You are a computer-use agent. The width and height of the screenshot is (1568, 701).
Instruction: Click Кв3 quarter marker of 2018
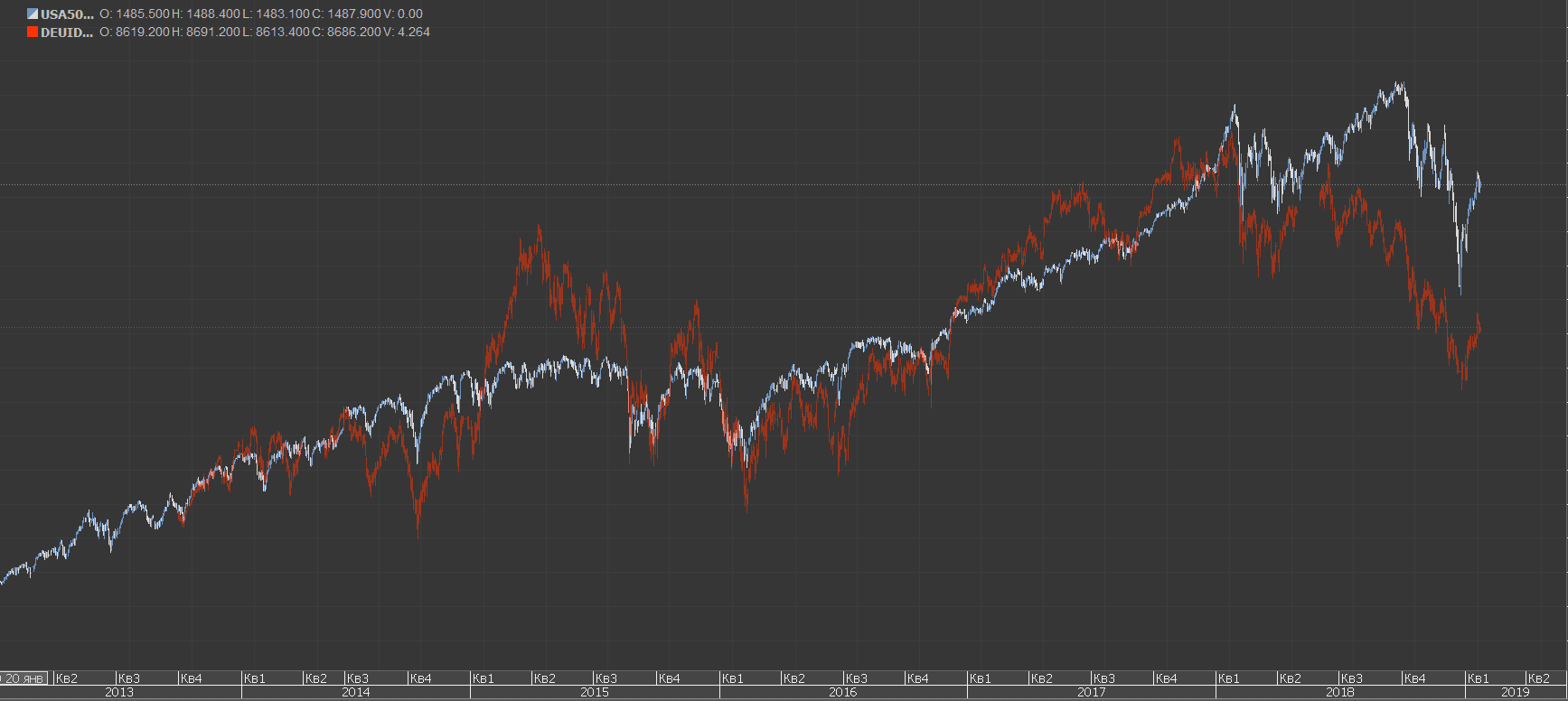point(1352,678)
